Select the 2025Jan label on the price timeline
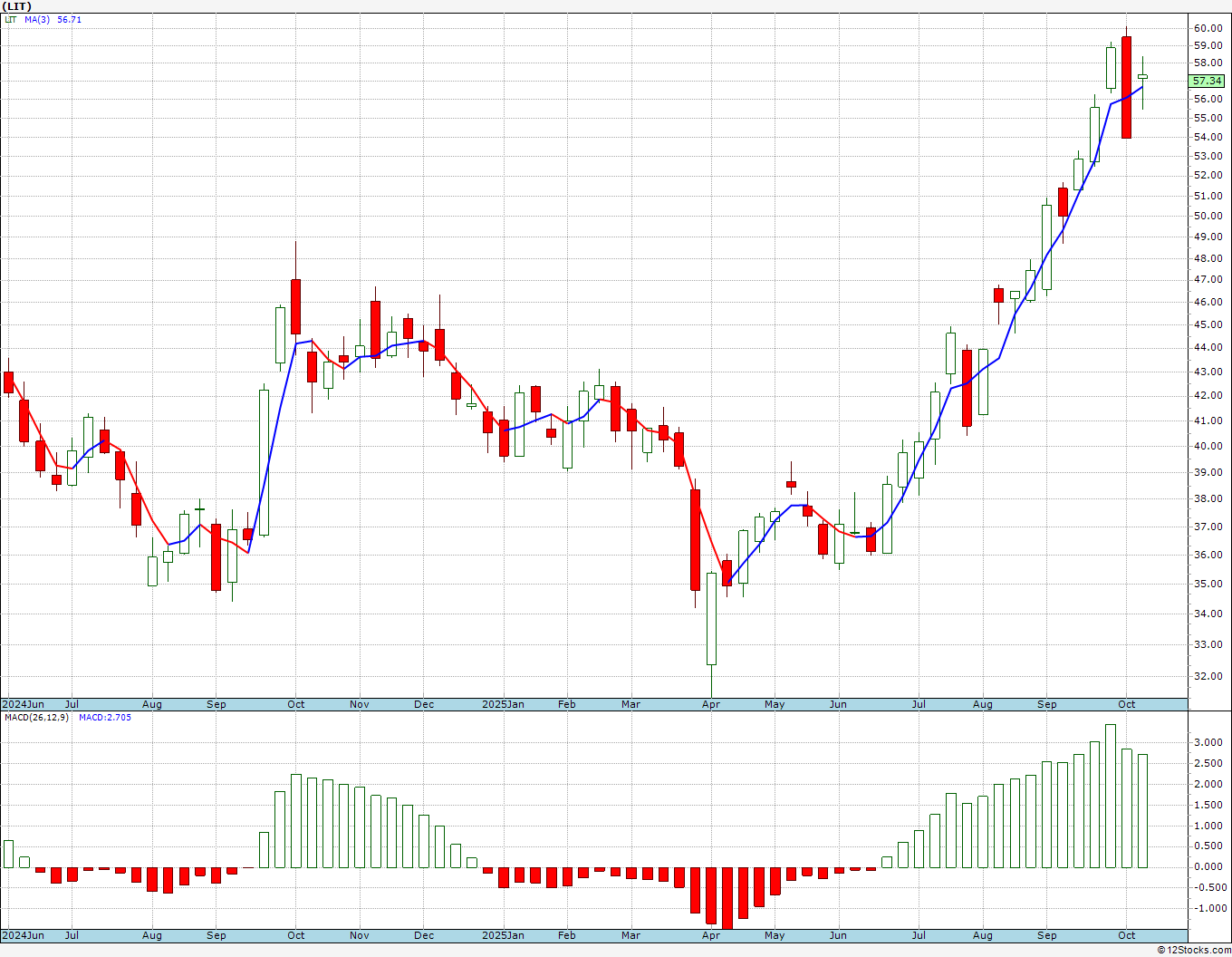The width and height of the screenshot is (1232, 957). coord(503,704)
